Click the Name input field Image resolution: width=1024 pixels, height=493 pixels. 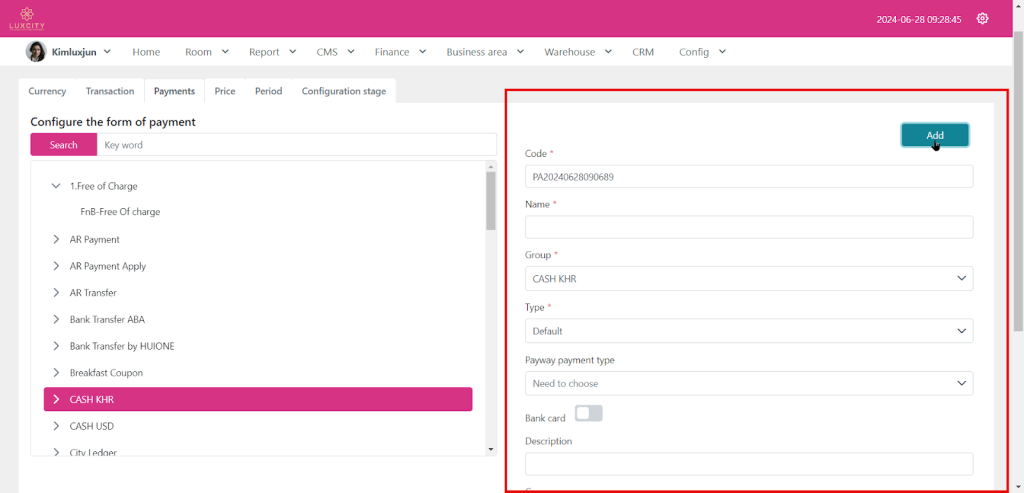point(748,227)
